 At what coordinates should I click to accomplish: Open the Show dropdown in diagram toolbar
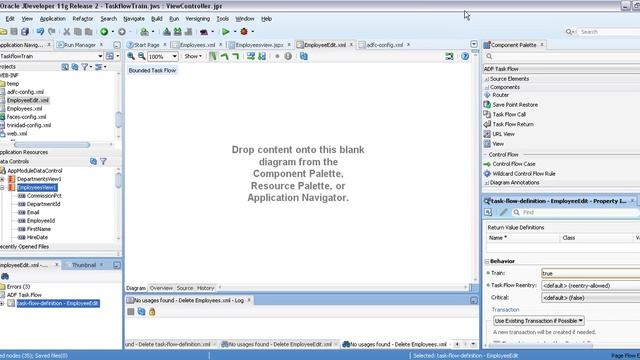point(193,56)
